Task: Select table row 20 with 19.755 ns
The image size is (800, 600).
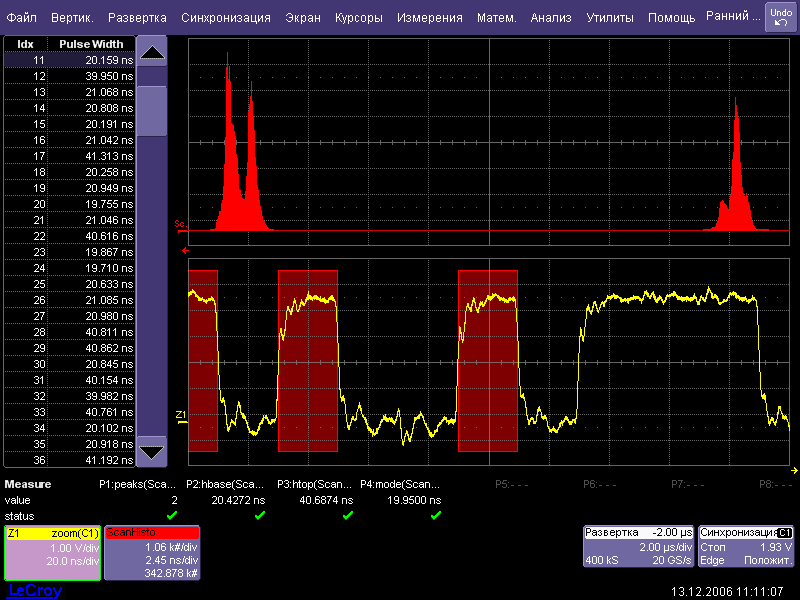Action: (70, 204)
